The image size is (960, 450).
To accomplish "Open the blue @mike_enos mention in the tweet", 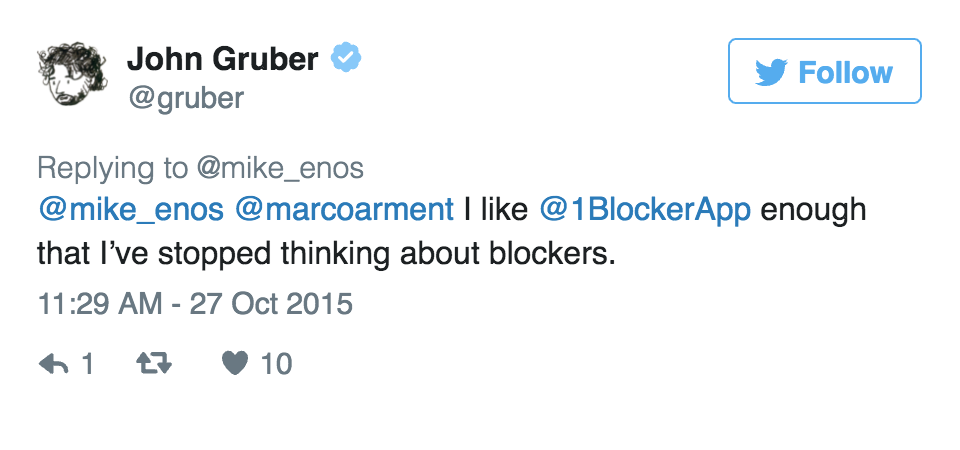I will tap(130, 211).
